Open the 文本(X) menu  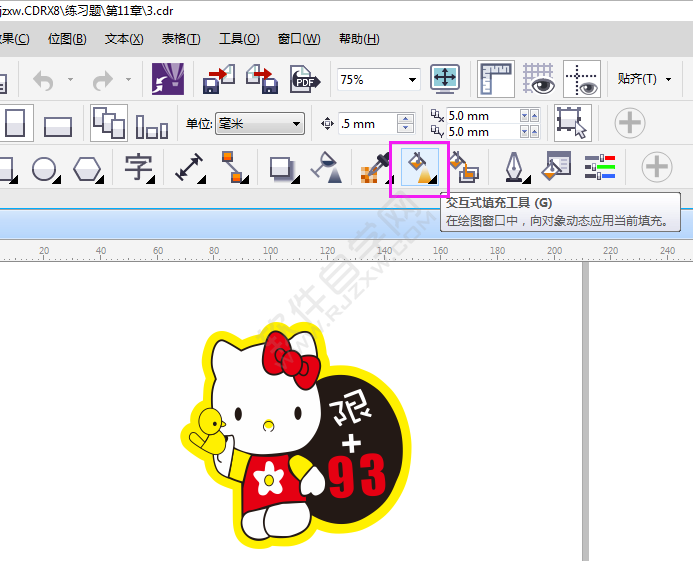pyautogui.click(x=124, y=39)
